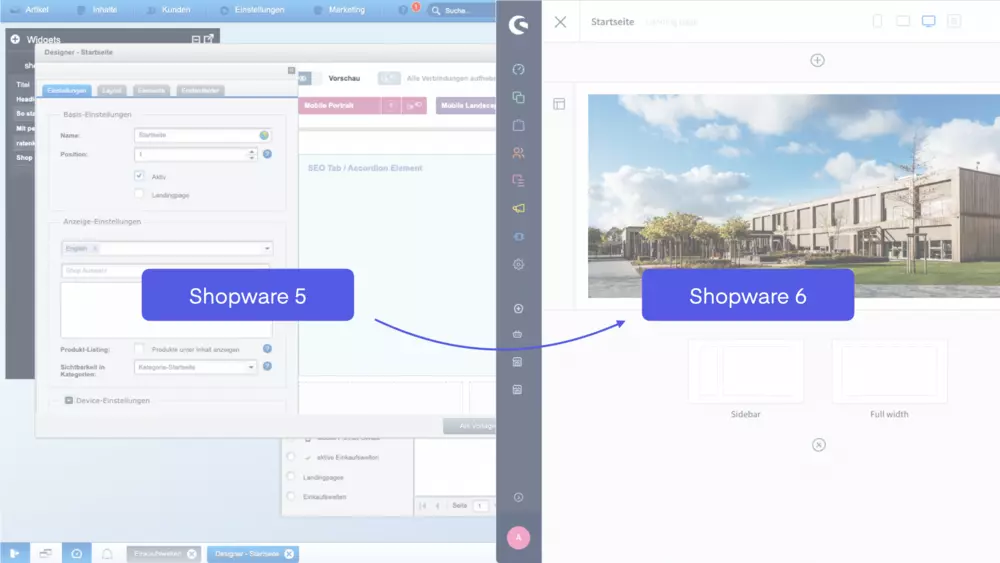The image size is (1000, 563).
Task: Click the Shopware 5 start menu button
Action: click(15, 553)
